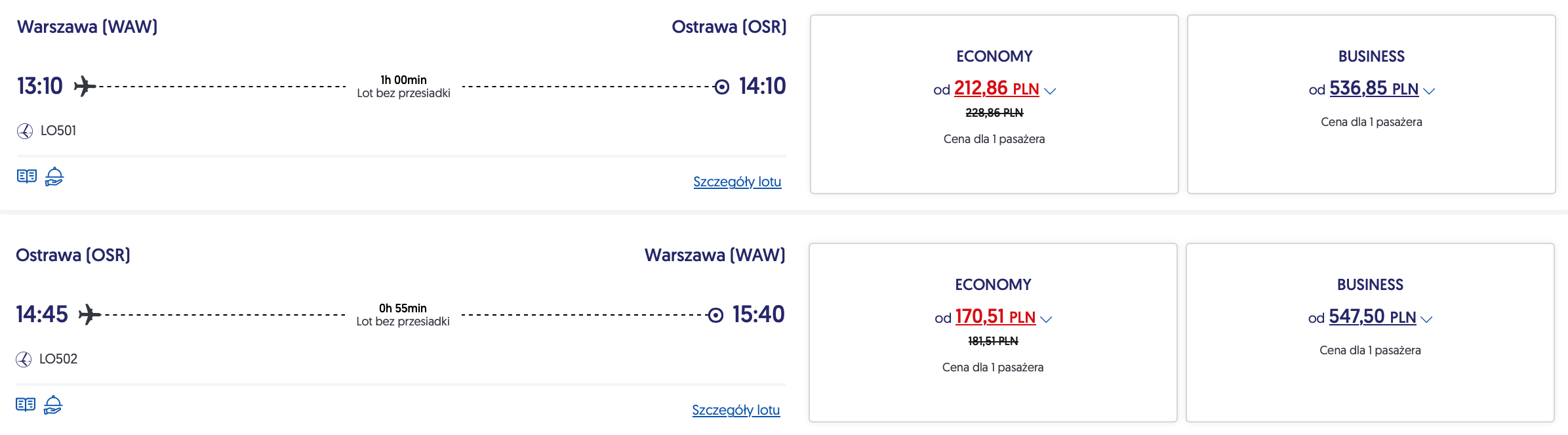
Task: Click the meal service icon on flight LO502
Action: pyautogui.click(x=53, y=405)
